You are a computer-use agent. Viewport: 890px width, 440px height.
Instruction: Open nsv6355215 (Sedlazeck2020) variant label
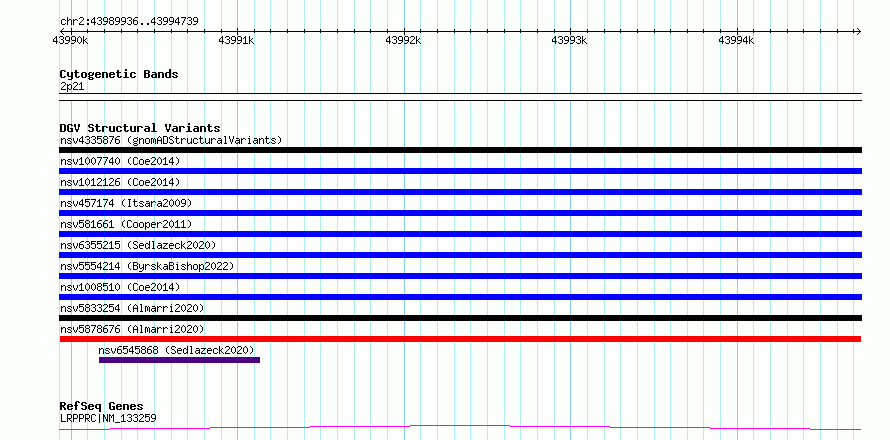pos(138,245)
